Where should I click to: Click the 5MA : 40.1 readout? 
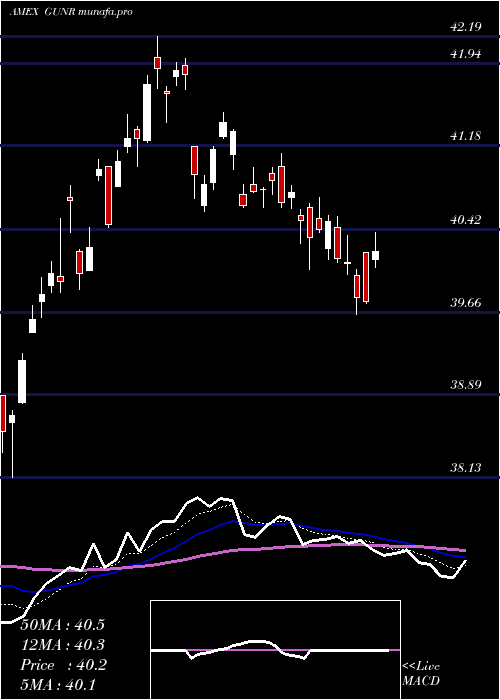(x=58, y=685)
